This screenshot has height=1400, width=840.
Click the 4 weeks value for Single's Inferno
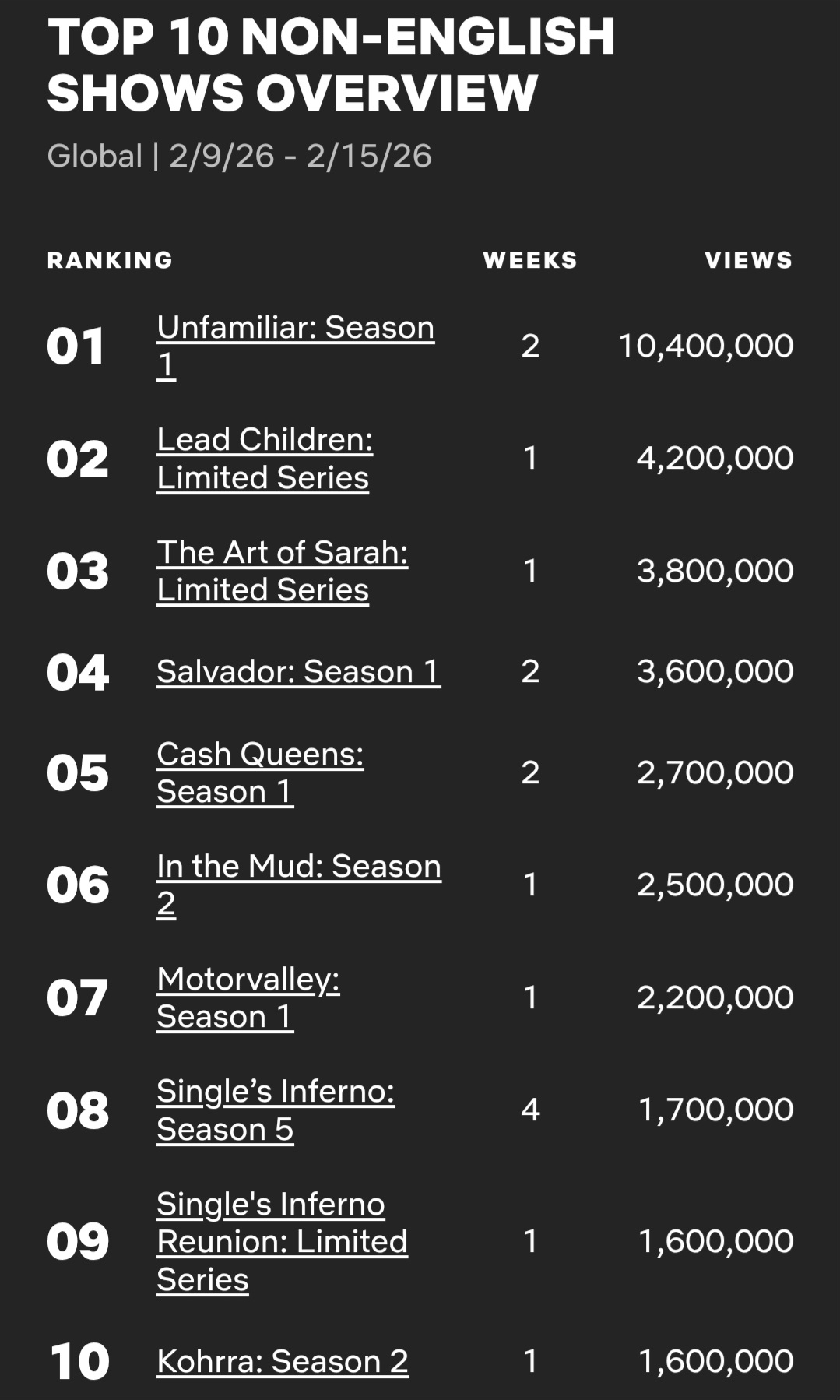pos(530,1110)
